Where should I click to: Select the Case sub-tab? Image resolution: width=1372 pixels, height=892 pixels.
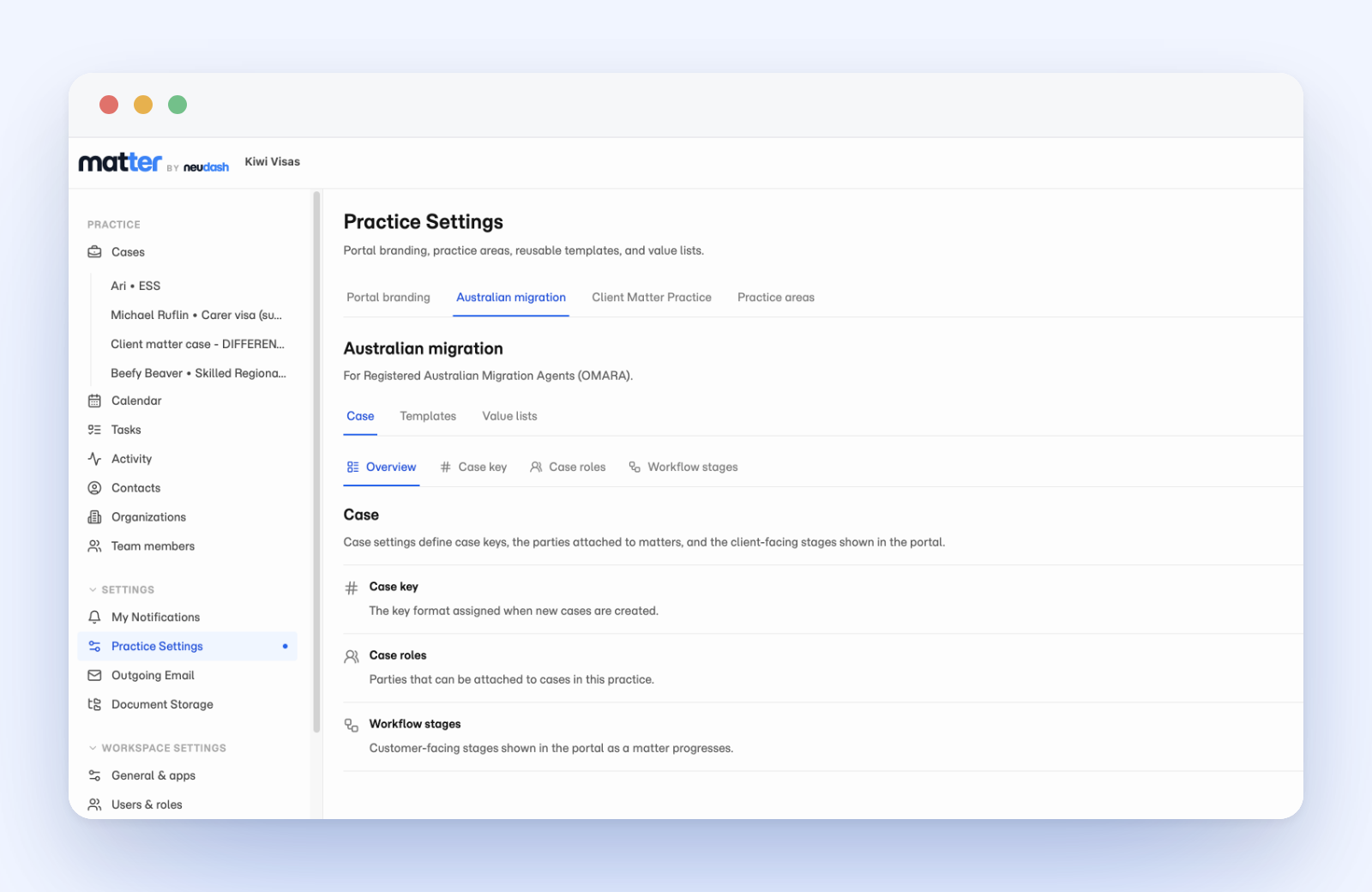(x=360, y=416)
